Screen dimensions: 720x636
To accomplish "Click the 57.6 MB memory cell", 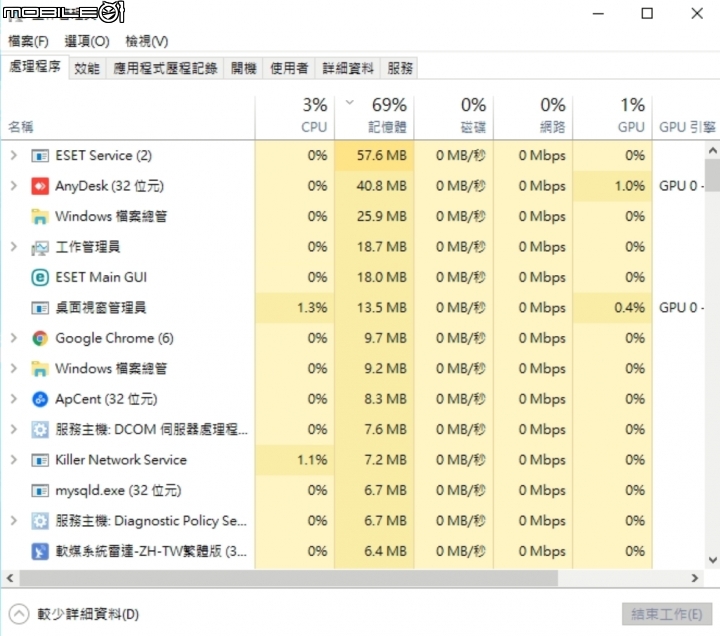I will (x=374, y=156).
